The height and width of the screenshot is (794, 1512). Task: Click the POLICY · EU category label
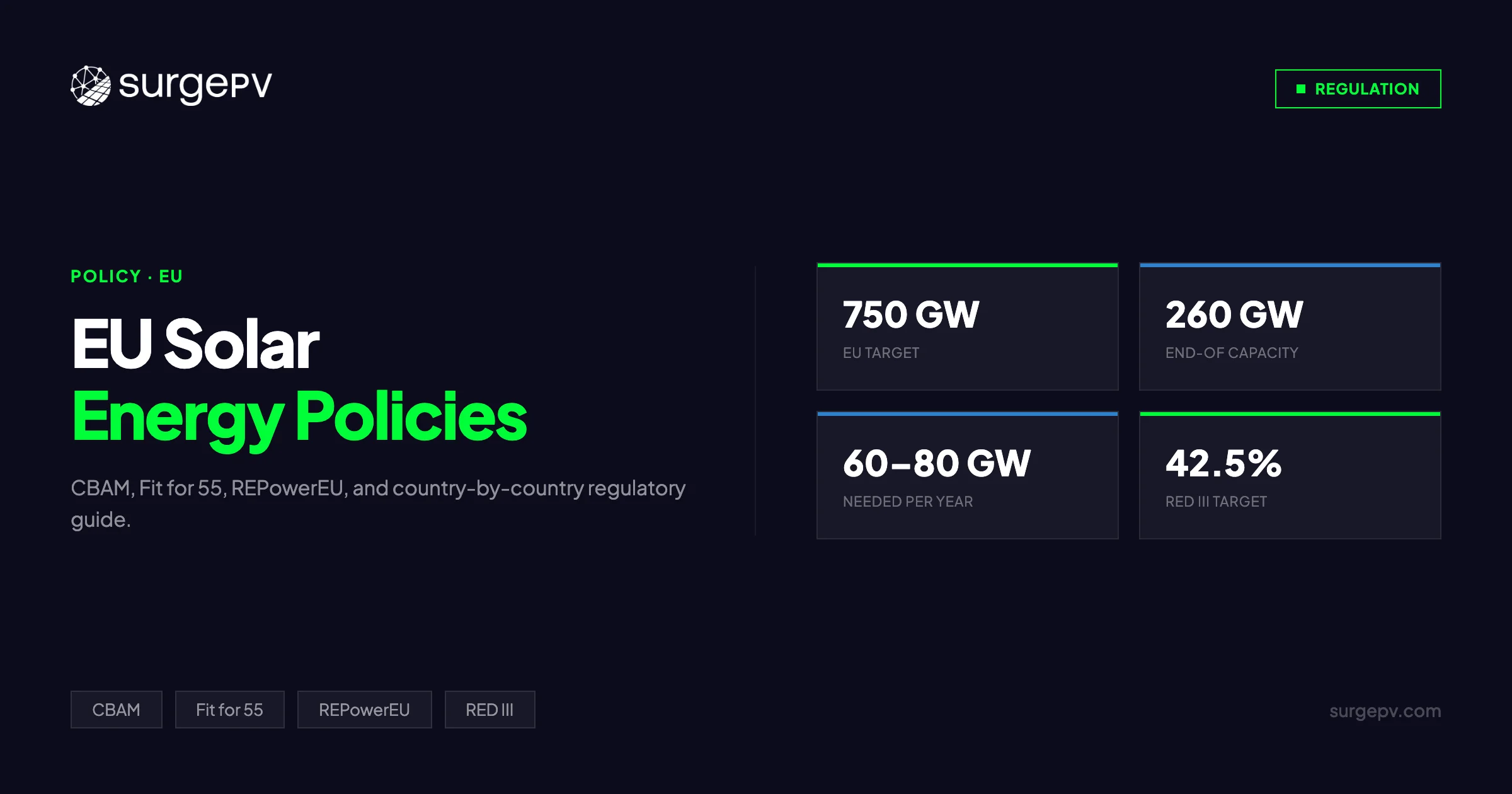tap(127, 276)
